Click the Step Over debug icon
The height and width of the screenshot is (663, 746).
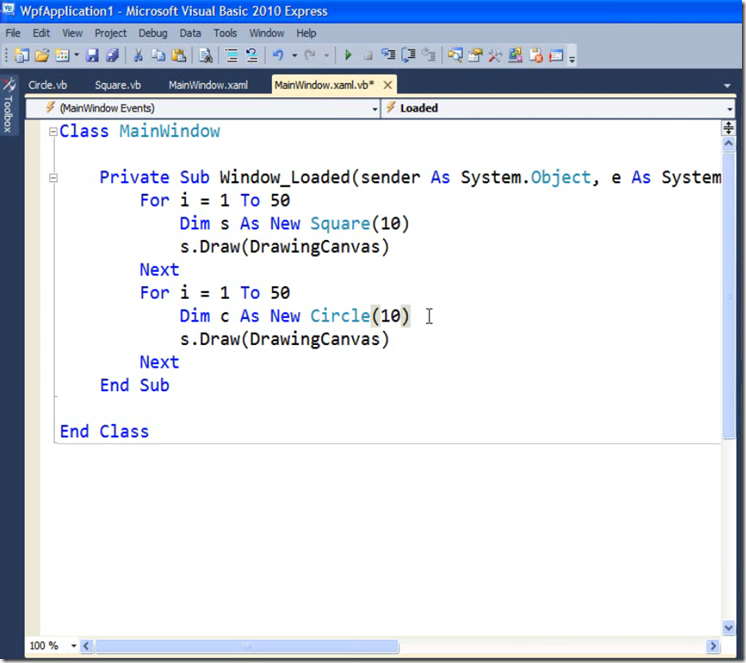(x=408, y=56)
